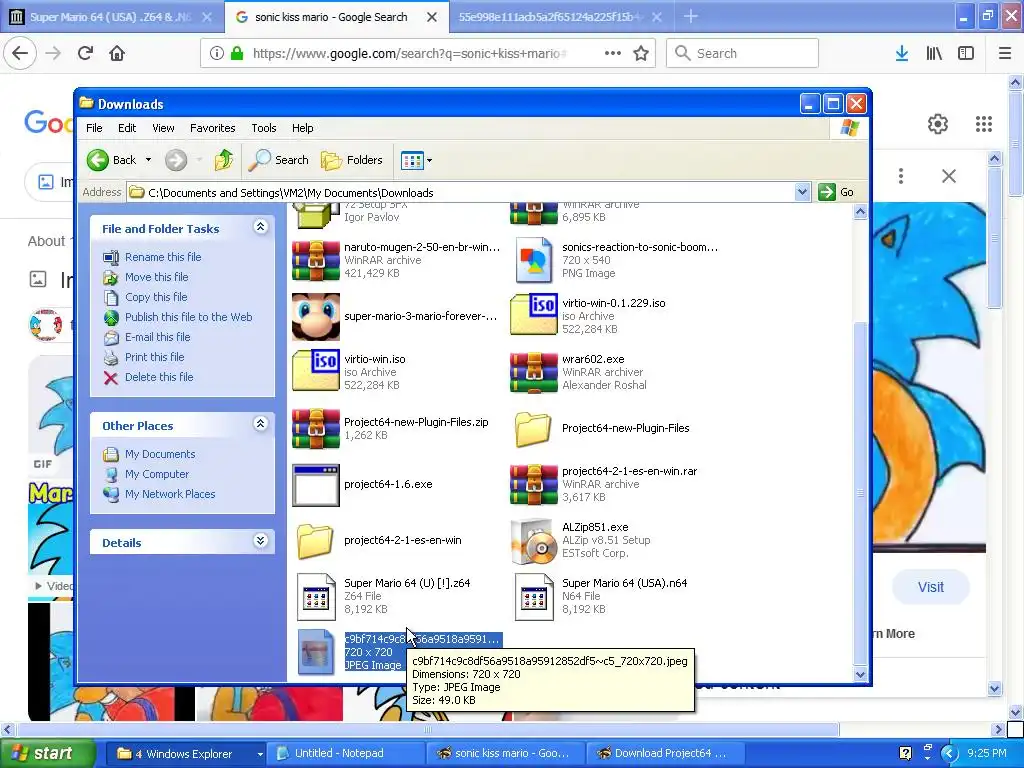This screenshot has height=768, width=1024.
Task: Open the Favorites menu
Action: click(212, 128)
